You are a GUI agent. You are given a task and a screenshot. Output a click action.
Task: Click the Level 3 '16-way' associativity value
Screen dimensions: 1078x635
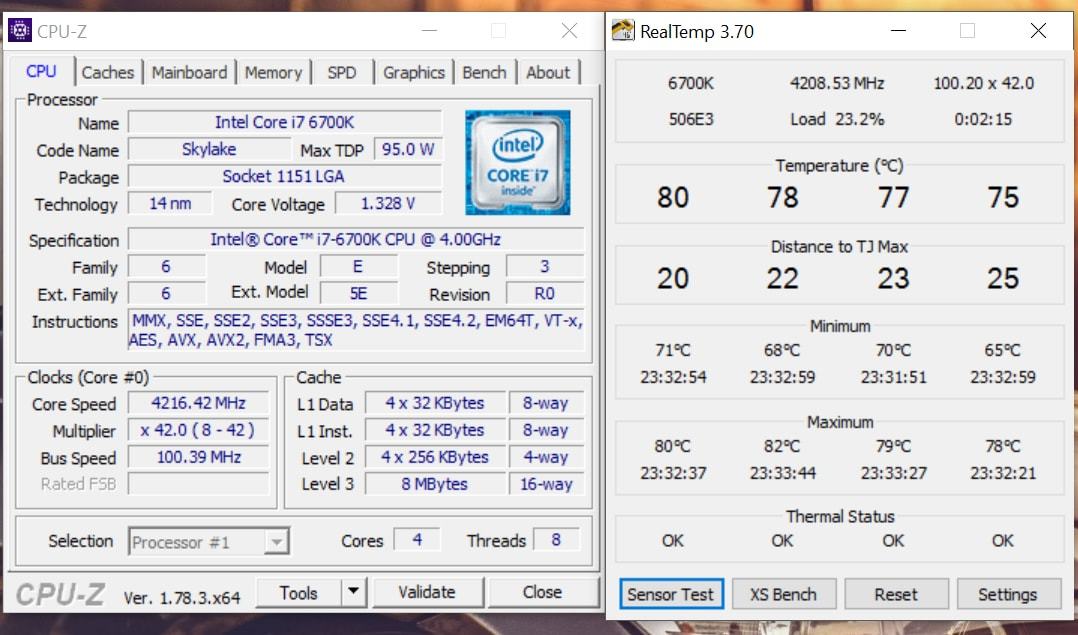click(547, 484)
